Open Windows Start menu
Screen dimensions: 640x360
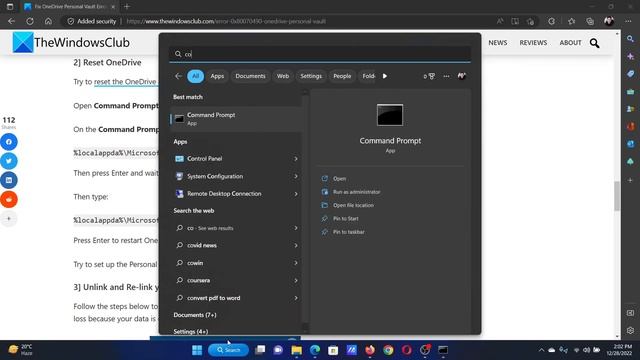click(x=197, y=350)
